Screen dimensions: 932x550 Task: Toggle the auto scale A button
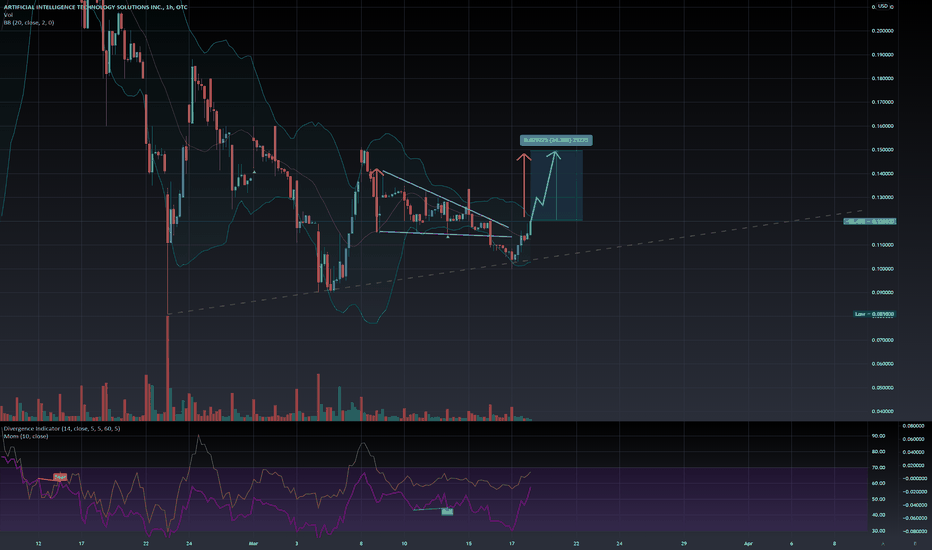(x=883, y=544)
